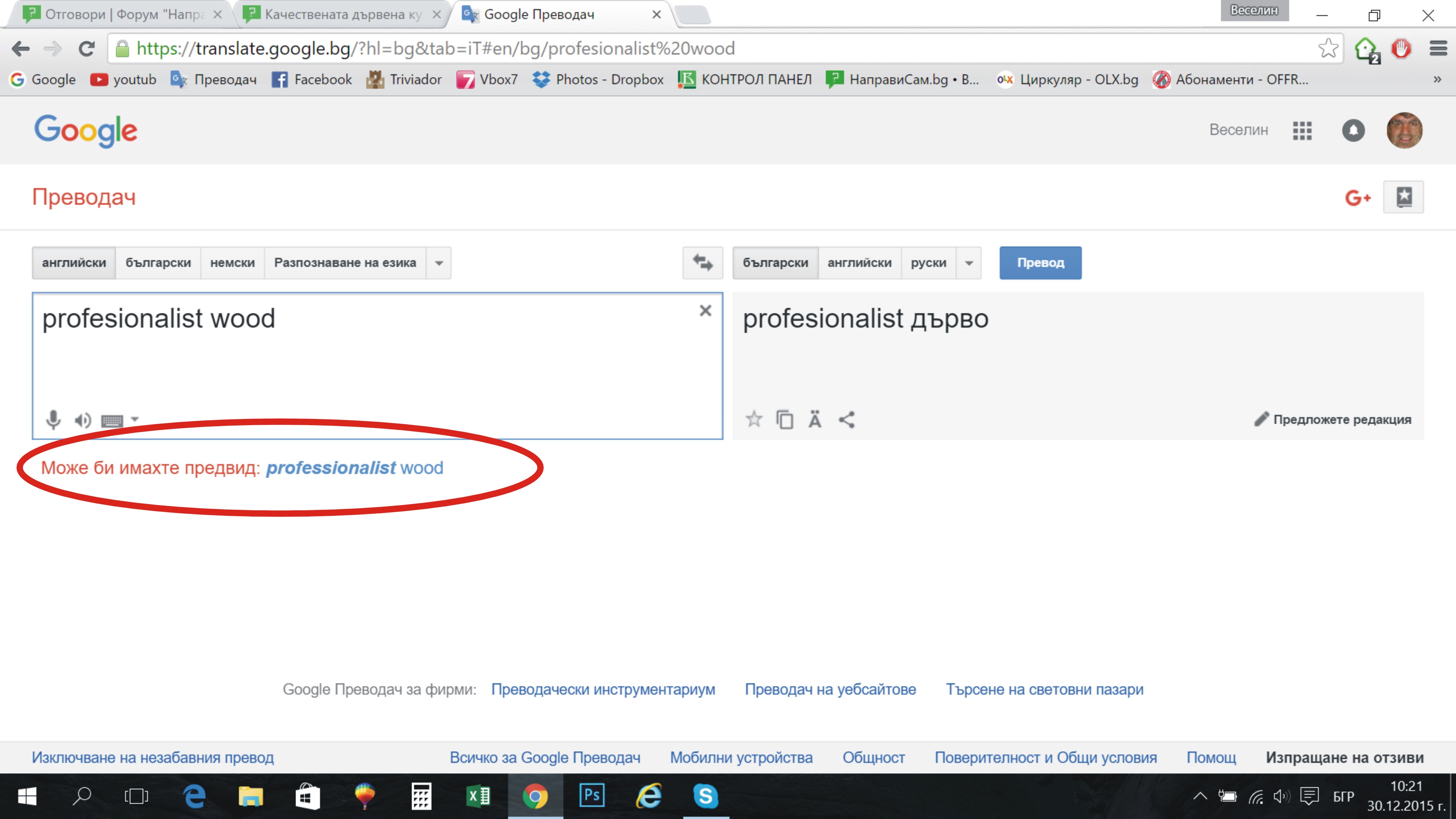Viewport: 1456px width, 819px height.
Task: Open the Facebook bookmark in bookmarks bar
Action: click(x=312, y=80)
